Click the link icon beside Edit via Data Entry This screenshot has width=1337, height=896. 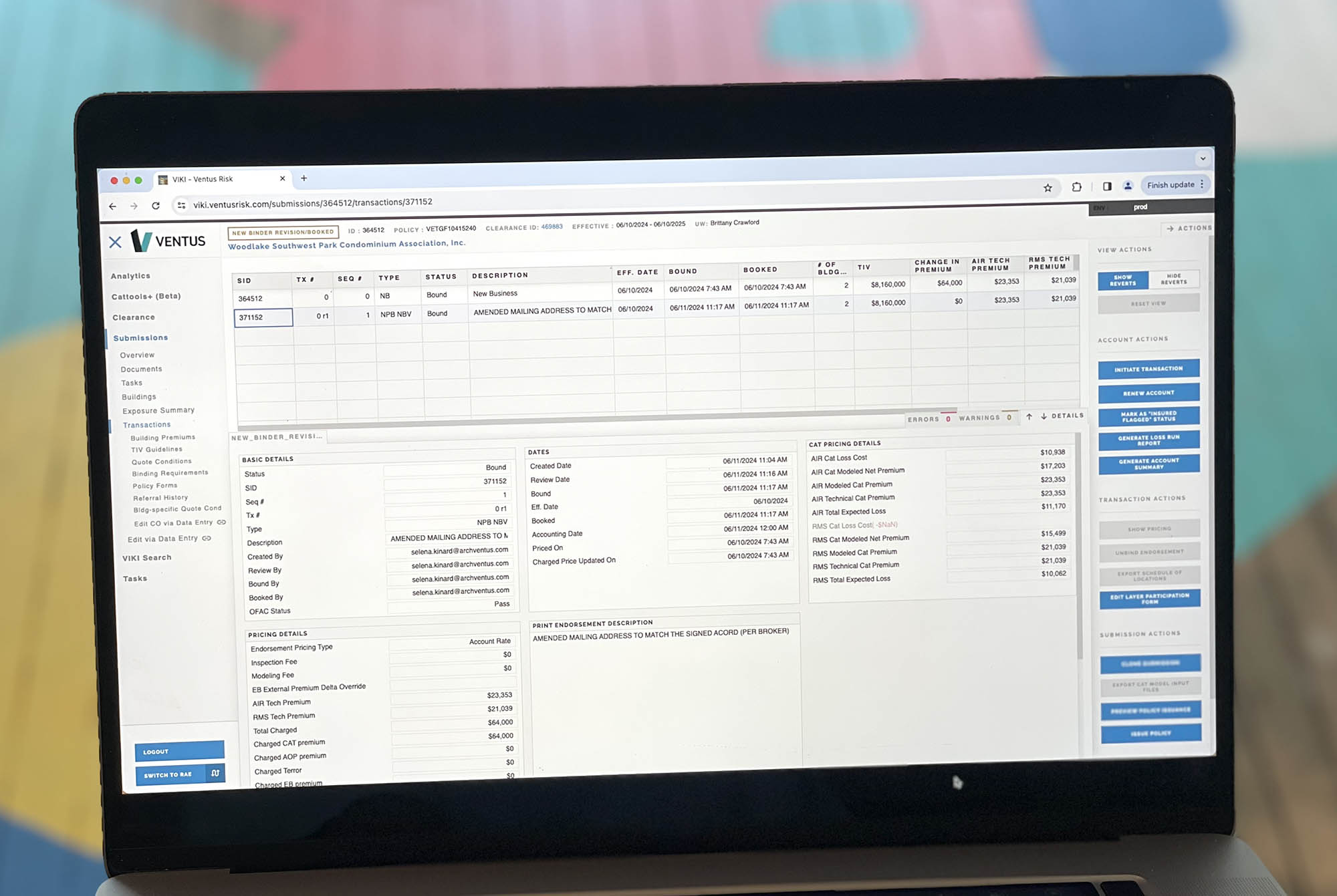click(207, 538)
